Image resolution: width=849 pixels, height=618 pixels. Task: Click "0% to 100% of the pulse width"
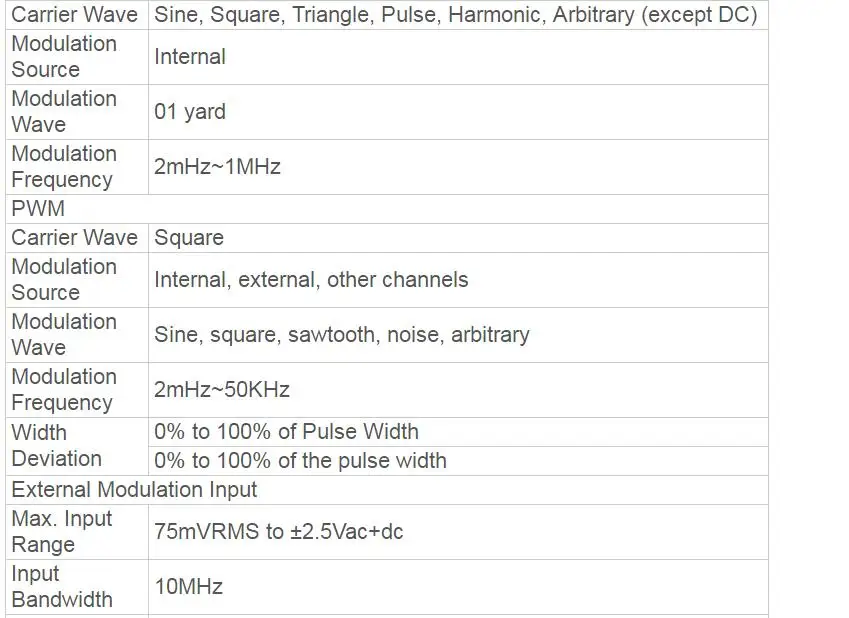[x=300, y=461]
